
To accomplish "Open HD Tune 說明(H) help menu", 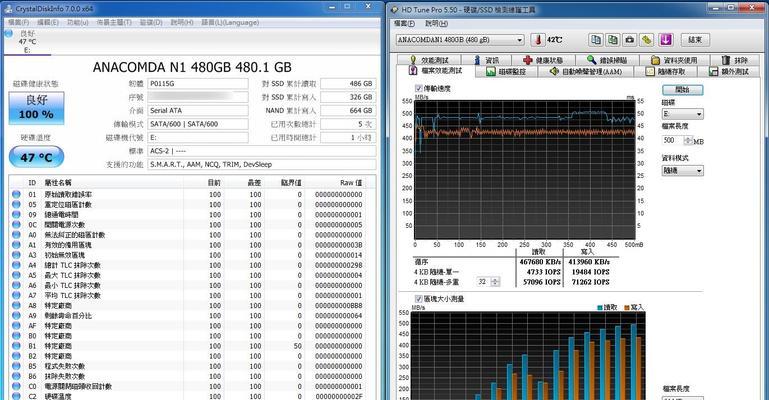I will (x=436, y=24).
